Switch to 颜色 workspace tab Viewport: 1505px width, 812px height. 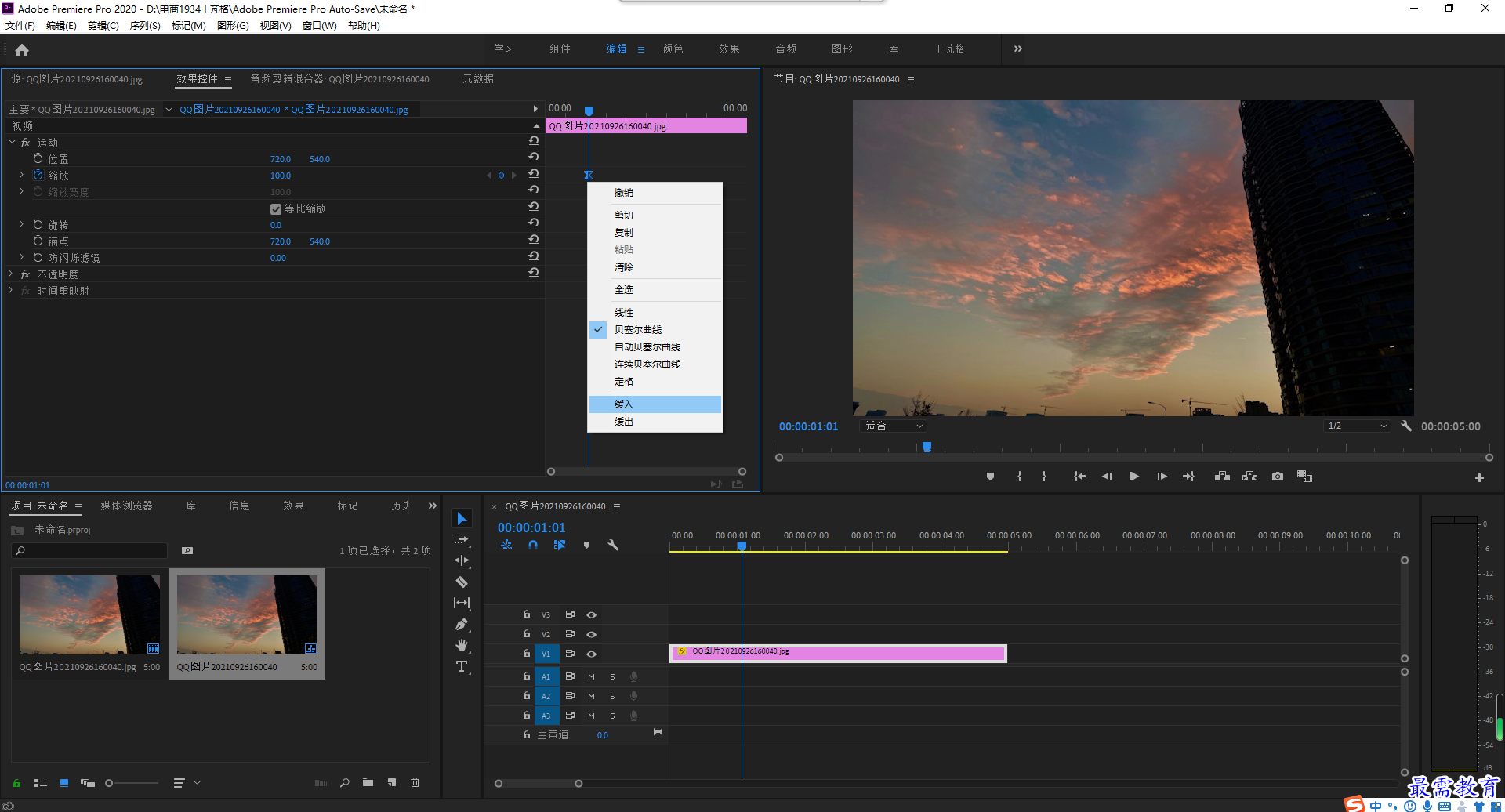(x=673, y=49)
